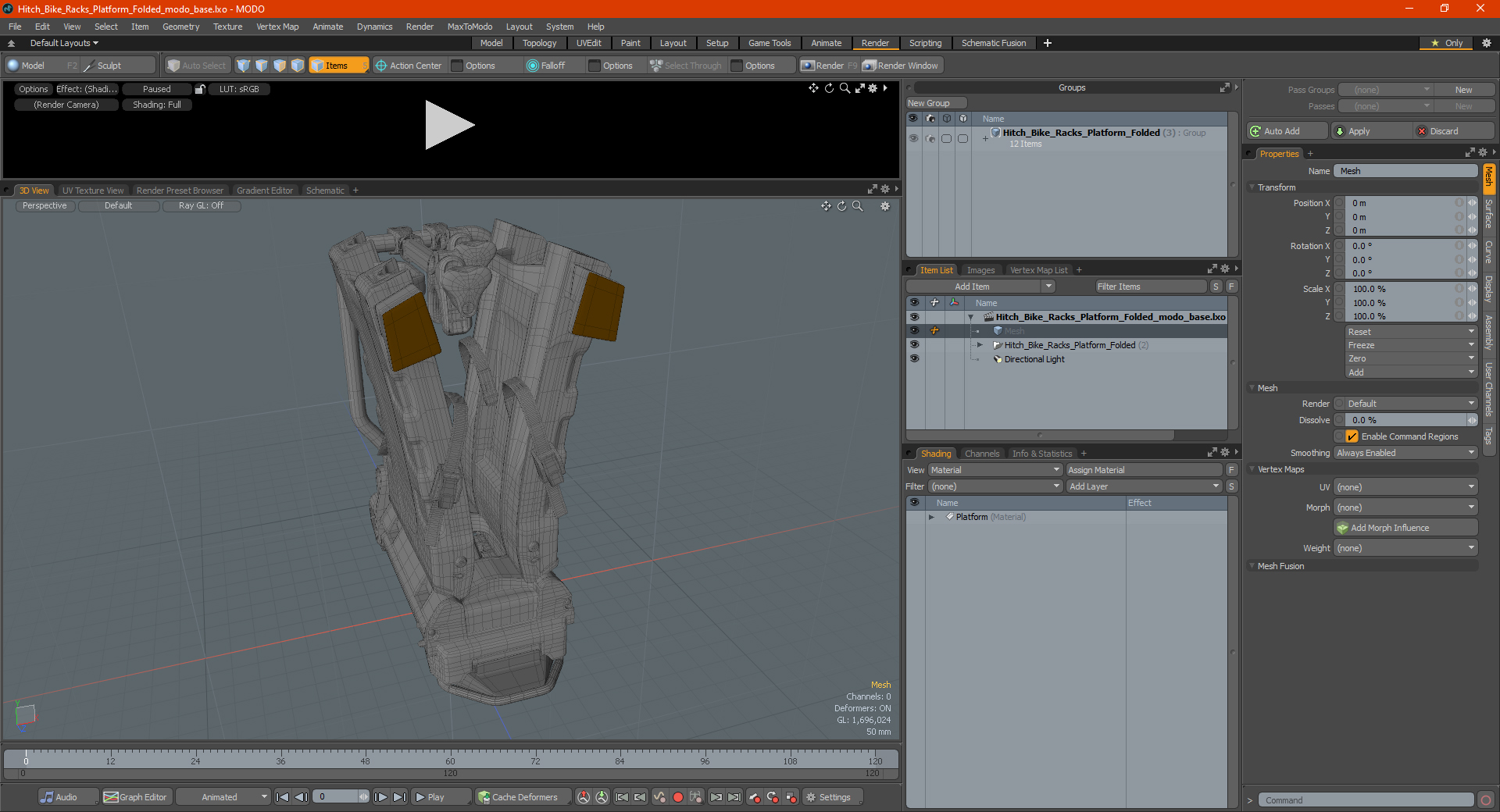Start the render preview play button

(449, 125)
